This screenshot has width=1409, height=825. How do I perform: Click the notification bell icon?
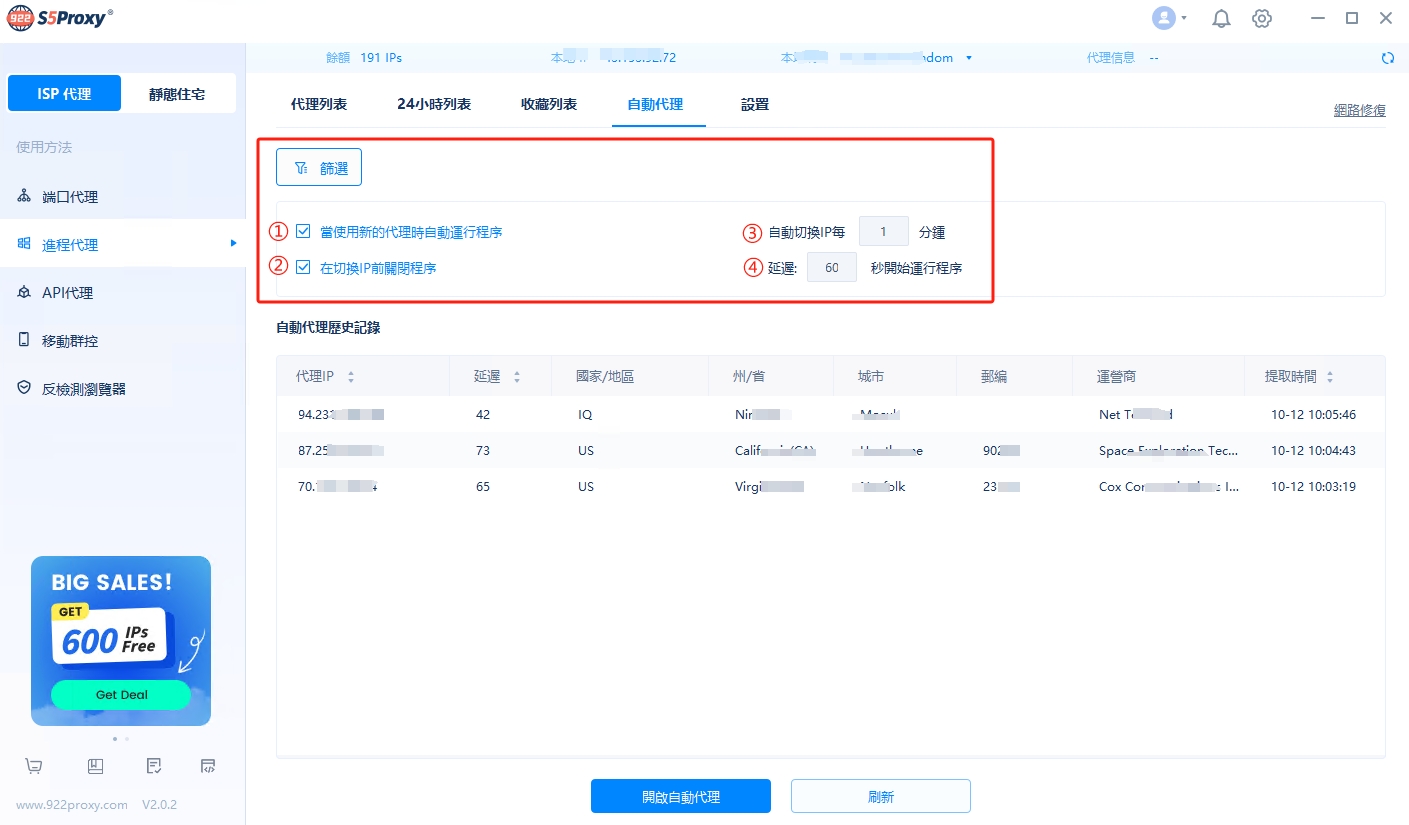pyautogui.click(x=1221, y=18)
